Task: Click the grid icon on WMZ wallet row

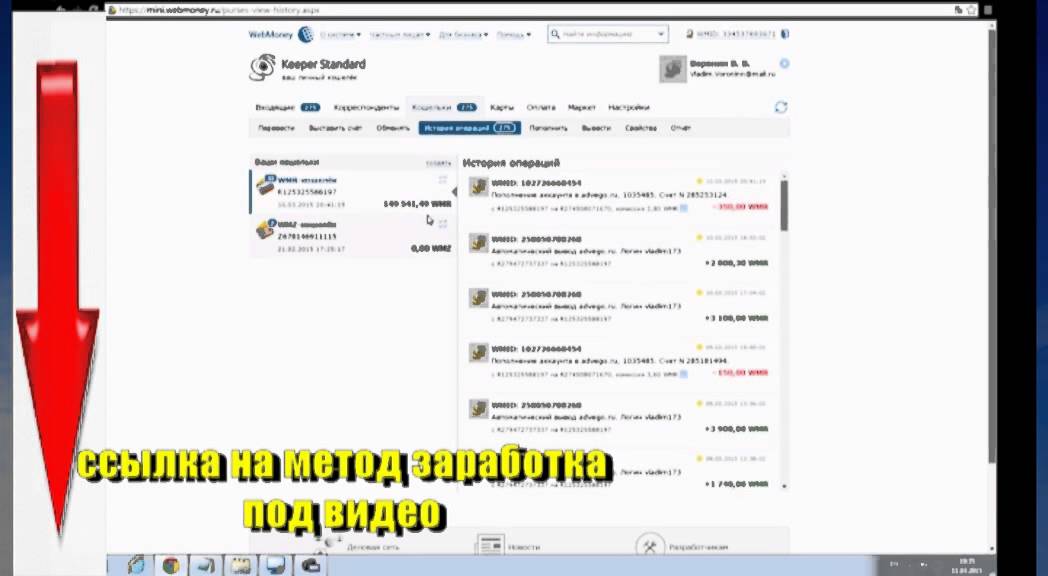Action: pos(442,224)
